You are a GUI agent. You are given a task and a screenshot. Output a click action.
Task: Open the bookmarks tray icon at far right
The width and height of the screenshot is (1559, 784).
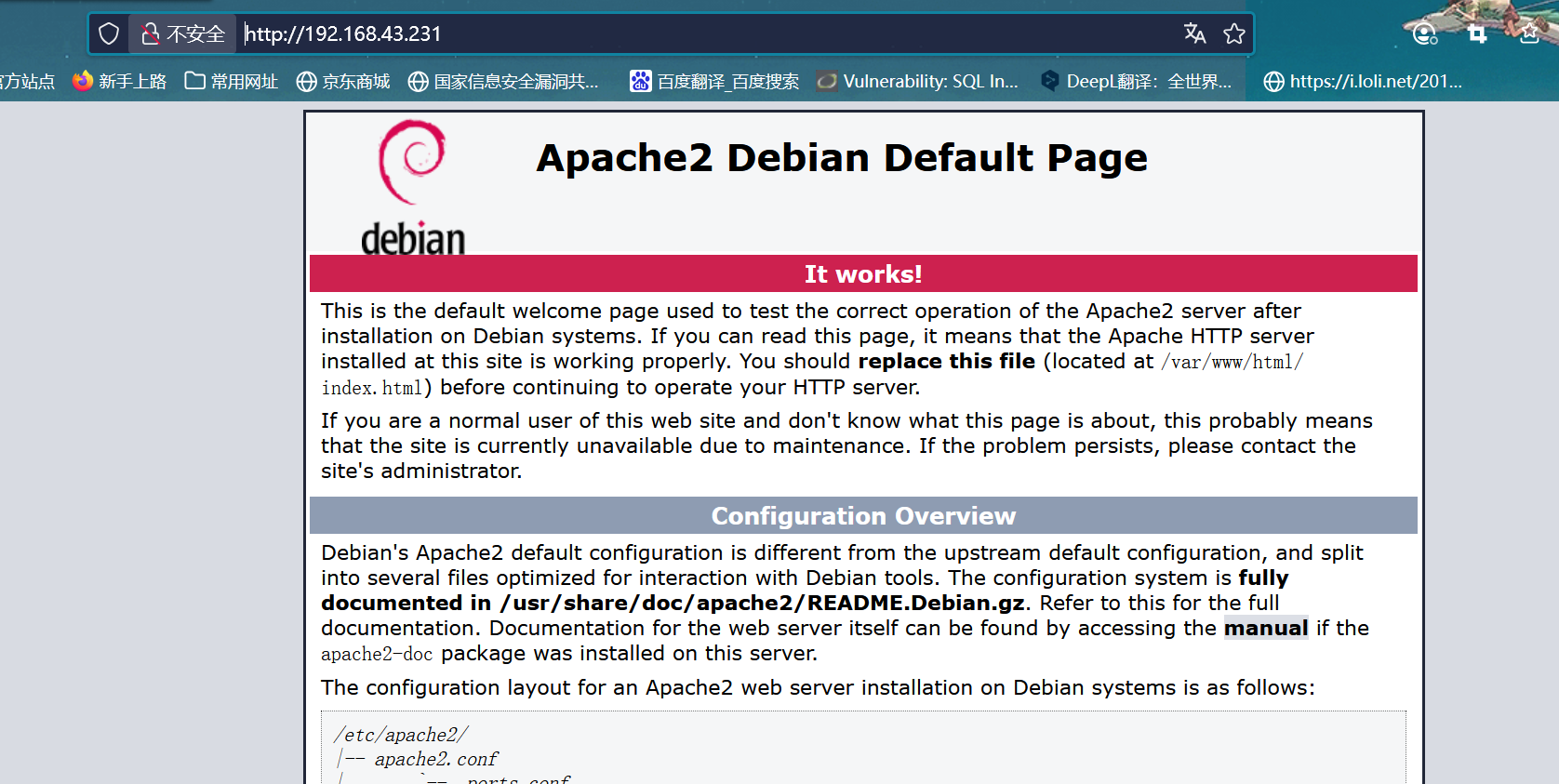[1530, 34]
